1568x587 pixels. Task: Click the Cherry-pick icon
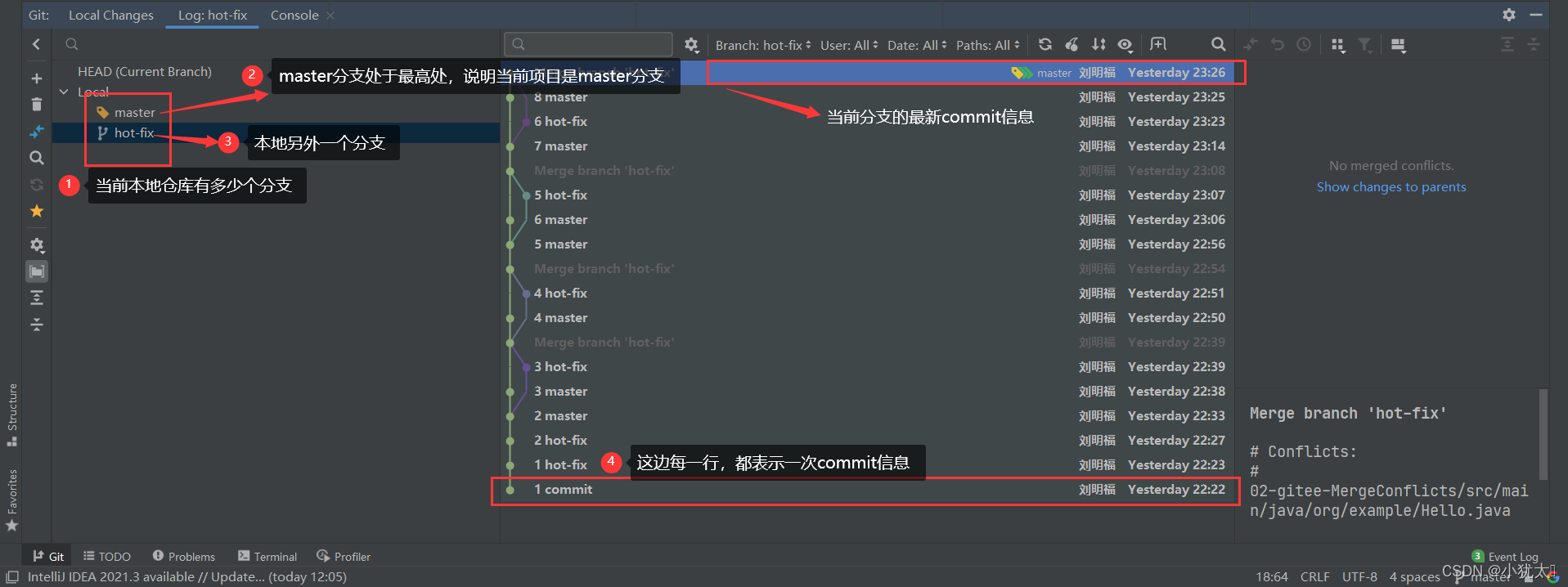pyautogui.click(x=1072, y=44)
